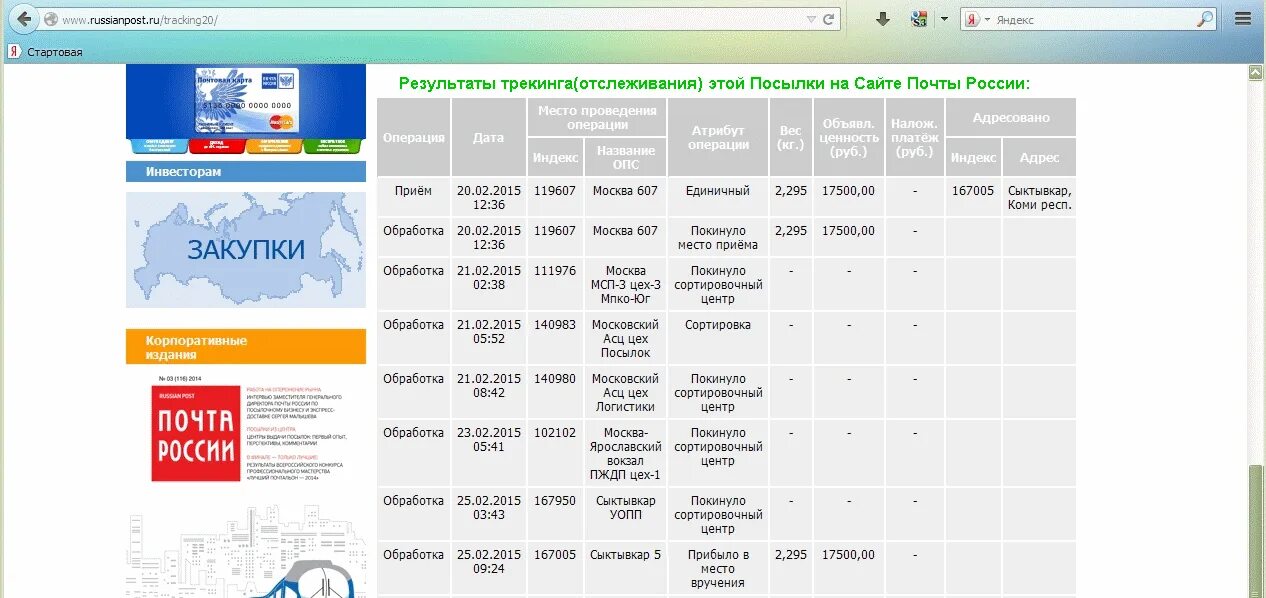Click the Название ОПС subheader
1266x598 pixels.
[x=625, y=157]
